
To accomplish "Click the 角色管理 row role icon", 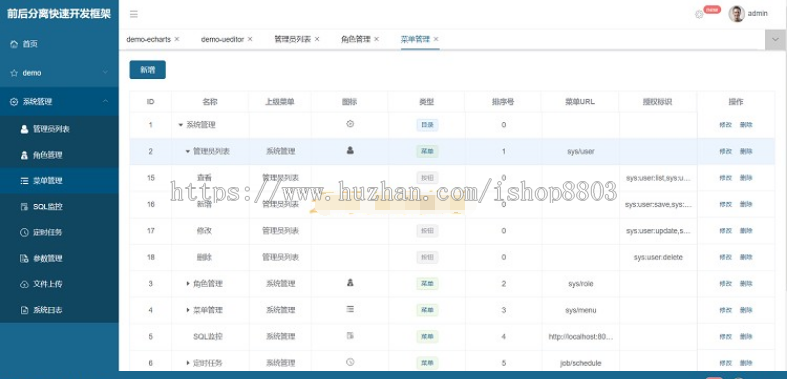I will pos(350,283).
